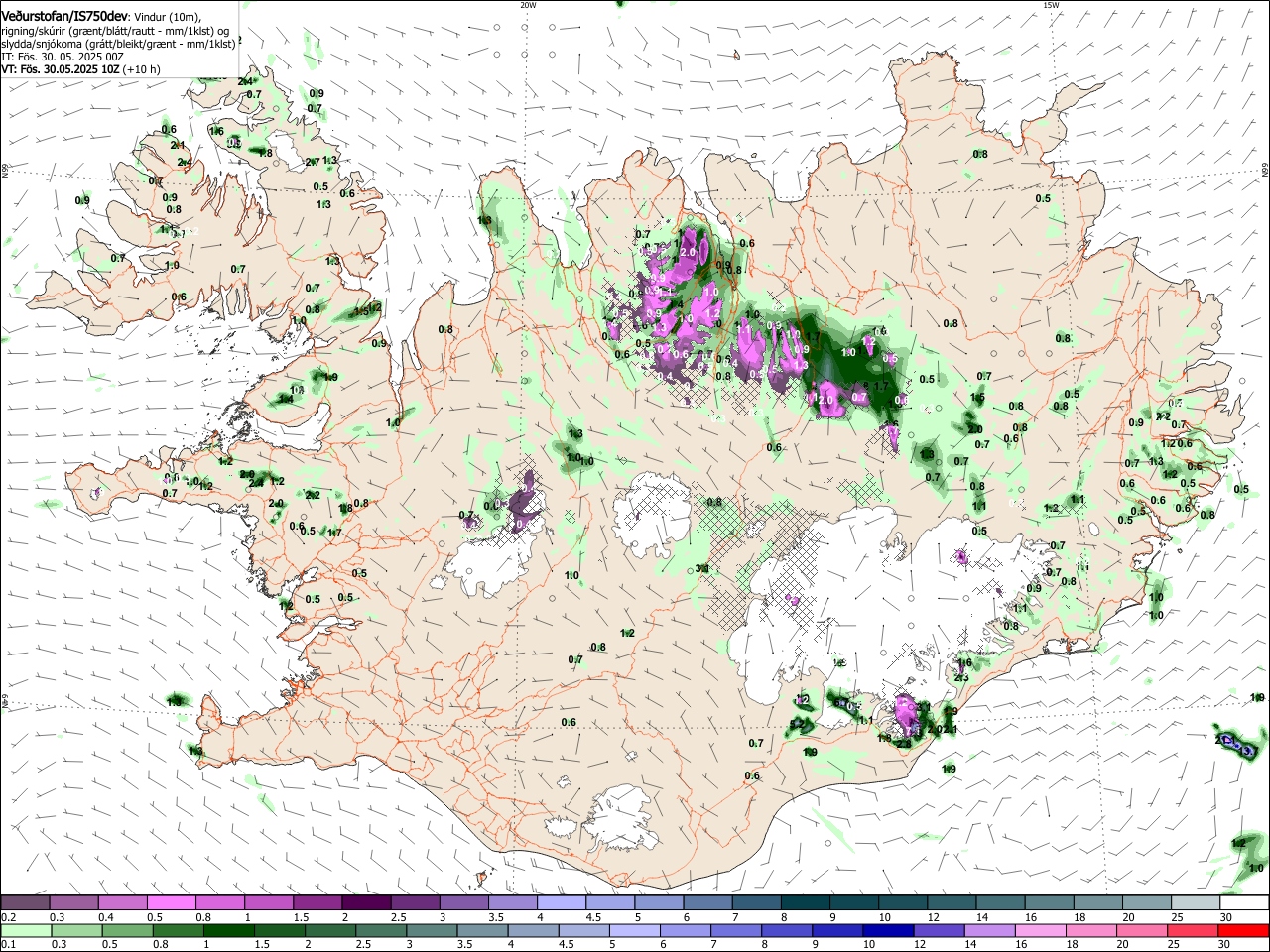
Task: Click the rain scale swatch between 0.1 and 0.3
Action: pyautogui.click(x=25, y=931)
